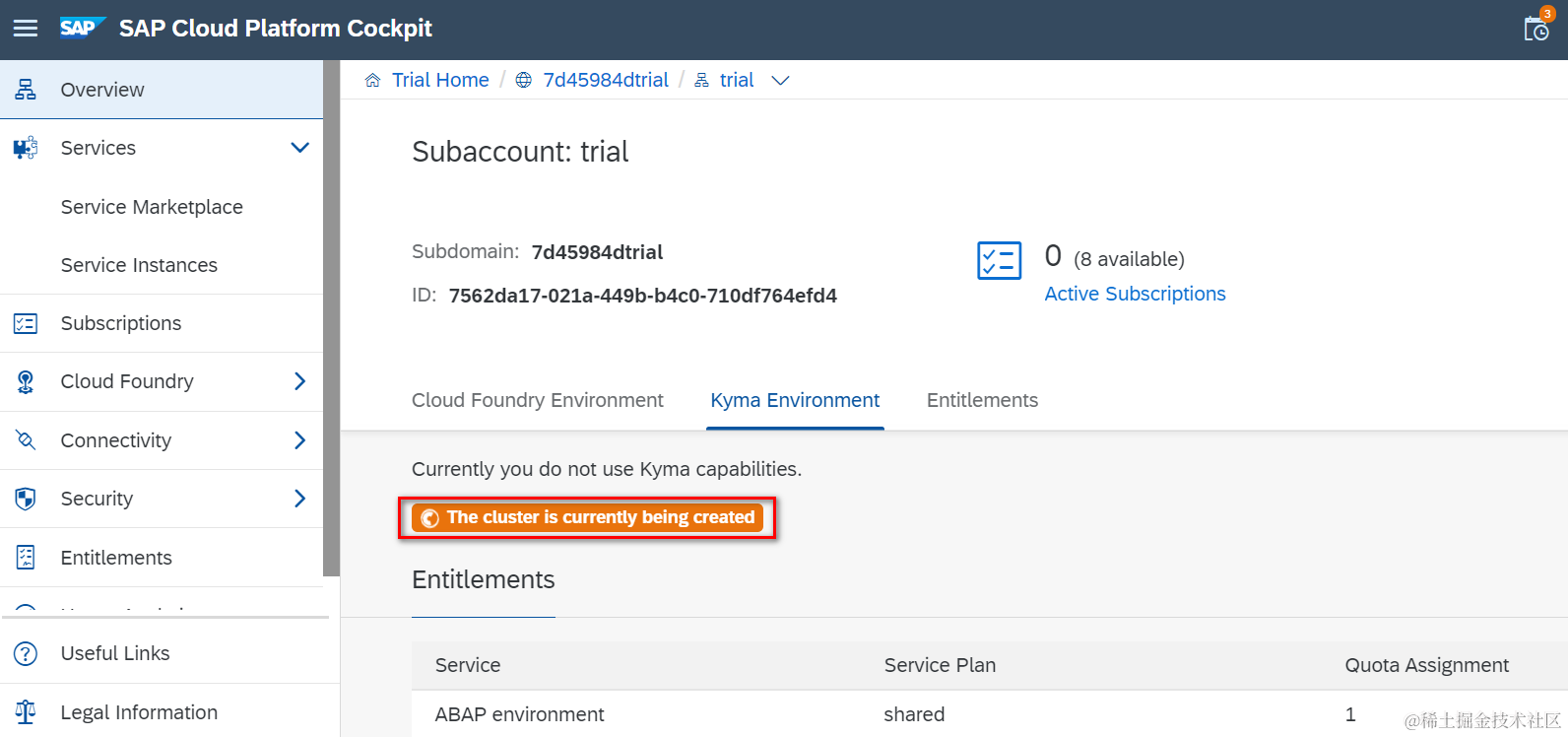Open the Active Subscriptions link
This screenshot has width=1568, height=737.
(x=1135, y=294)
